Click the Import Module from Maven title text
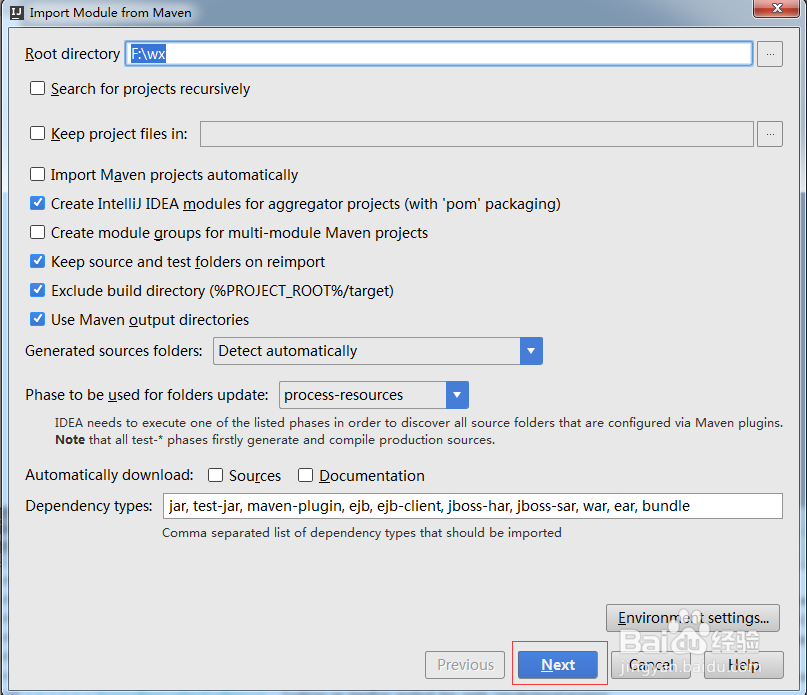Screen dimensions: 807x695 pyautogui.click(x=110, y=12)
